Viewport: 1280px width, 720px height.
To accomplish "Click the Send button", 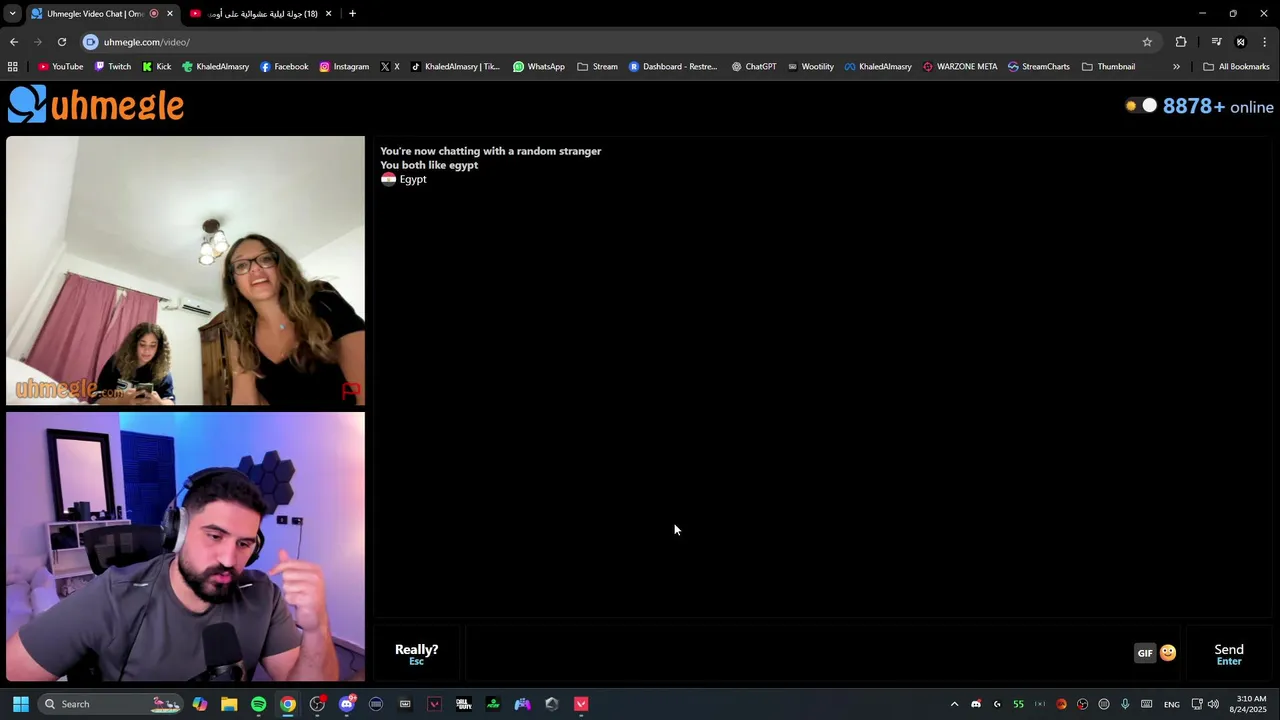I will [x=1229, y=654].
